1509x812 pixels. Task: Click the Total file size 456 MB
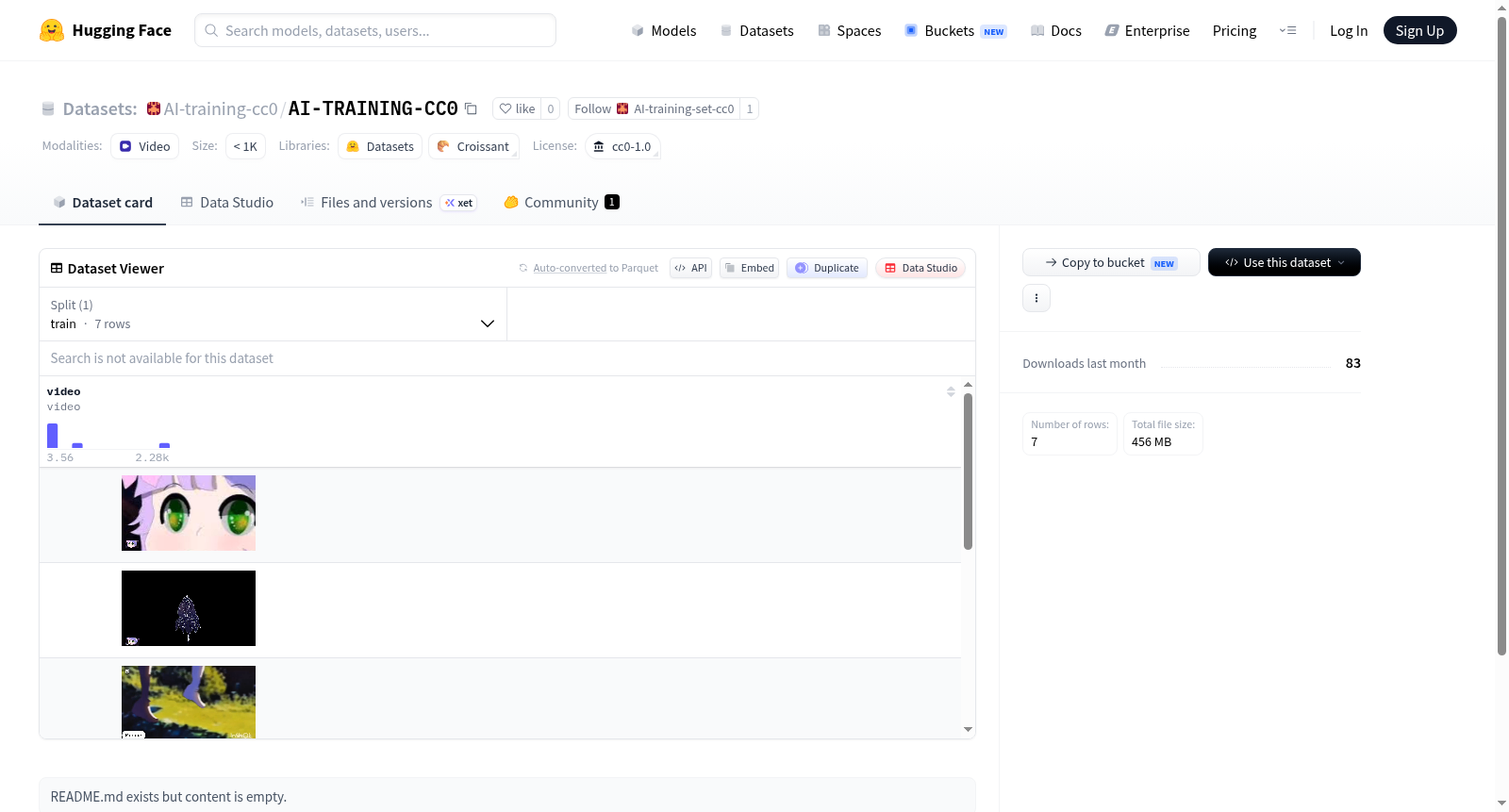1163,434
